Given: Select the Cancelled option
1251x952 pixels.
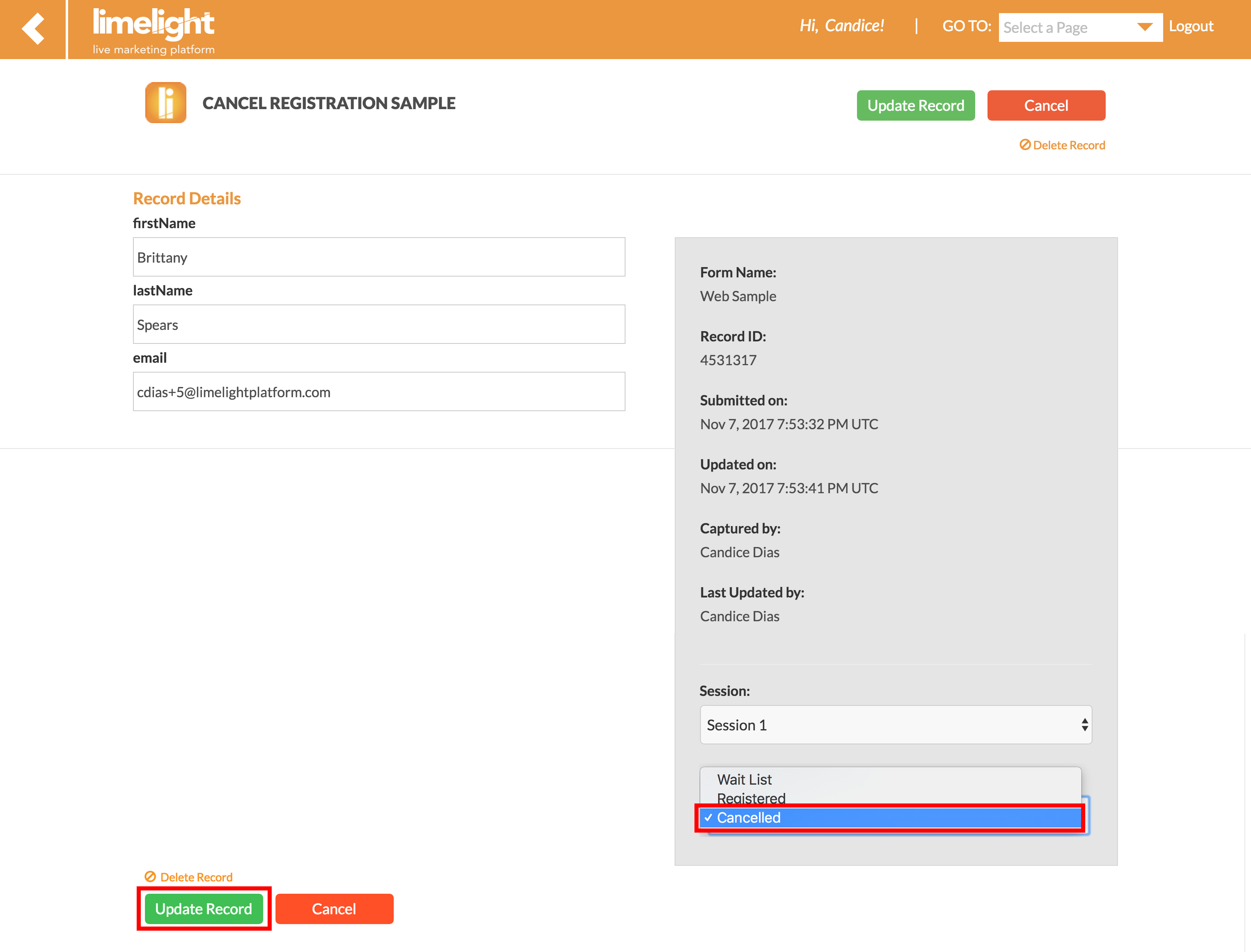Looking at the screenshot, I should (890, 818).
